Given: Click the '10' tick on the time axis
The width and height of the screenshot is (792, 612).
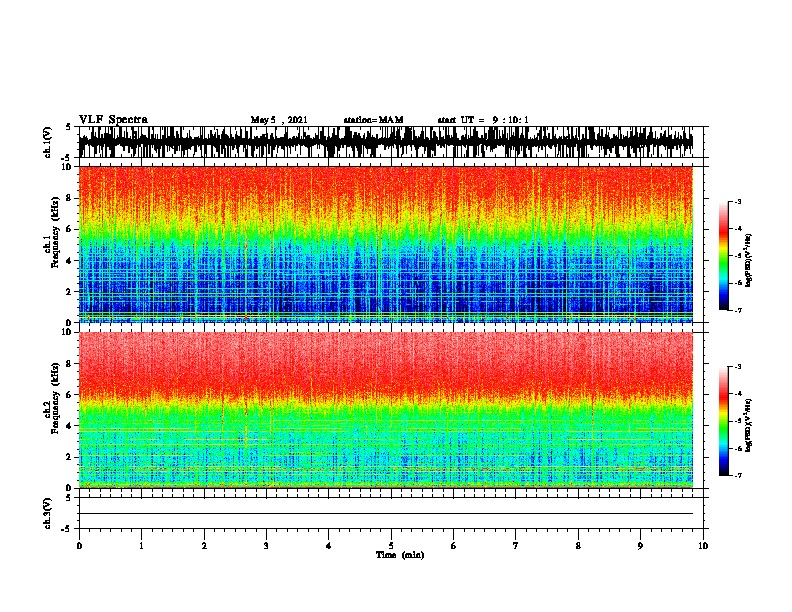Looking at the screenshot, I should click(x=703, y=546).
